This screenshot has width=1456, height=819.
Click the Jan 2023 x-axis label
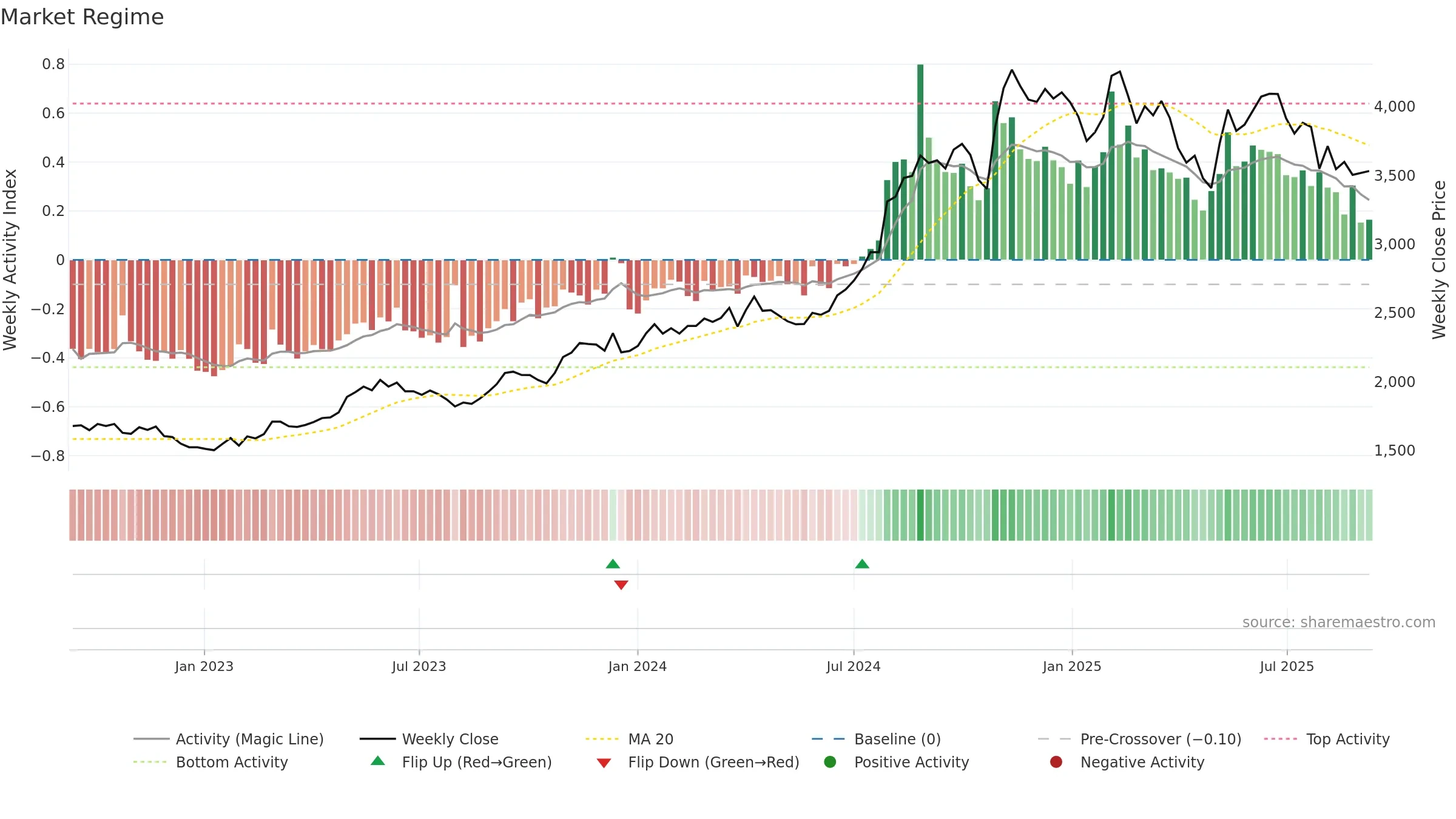point(204,666)
